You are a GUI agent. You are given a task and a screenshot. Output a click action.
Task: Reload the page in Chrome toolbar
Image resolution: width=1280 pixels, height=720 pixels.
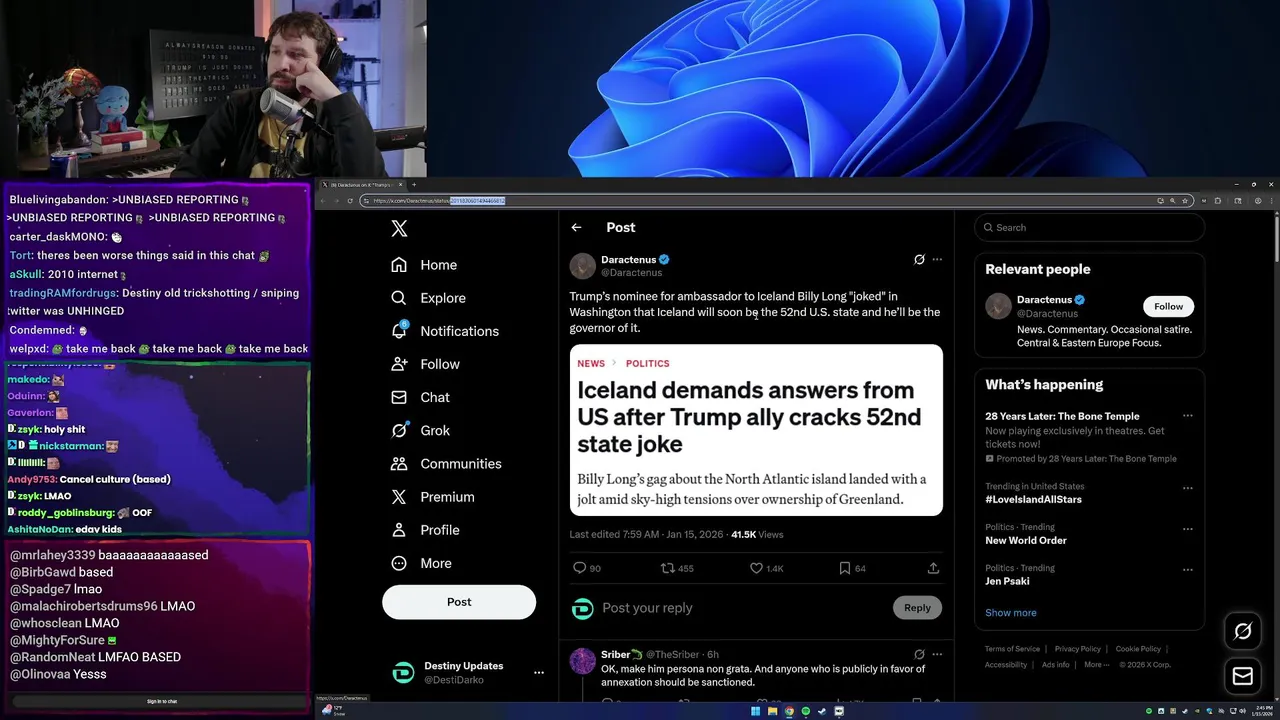click(350, 201)
